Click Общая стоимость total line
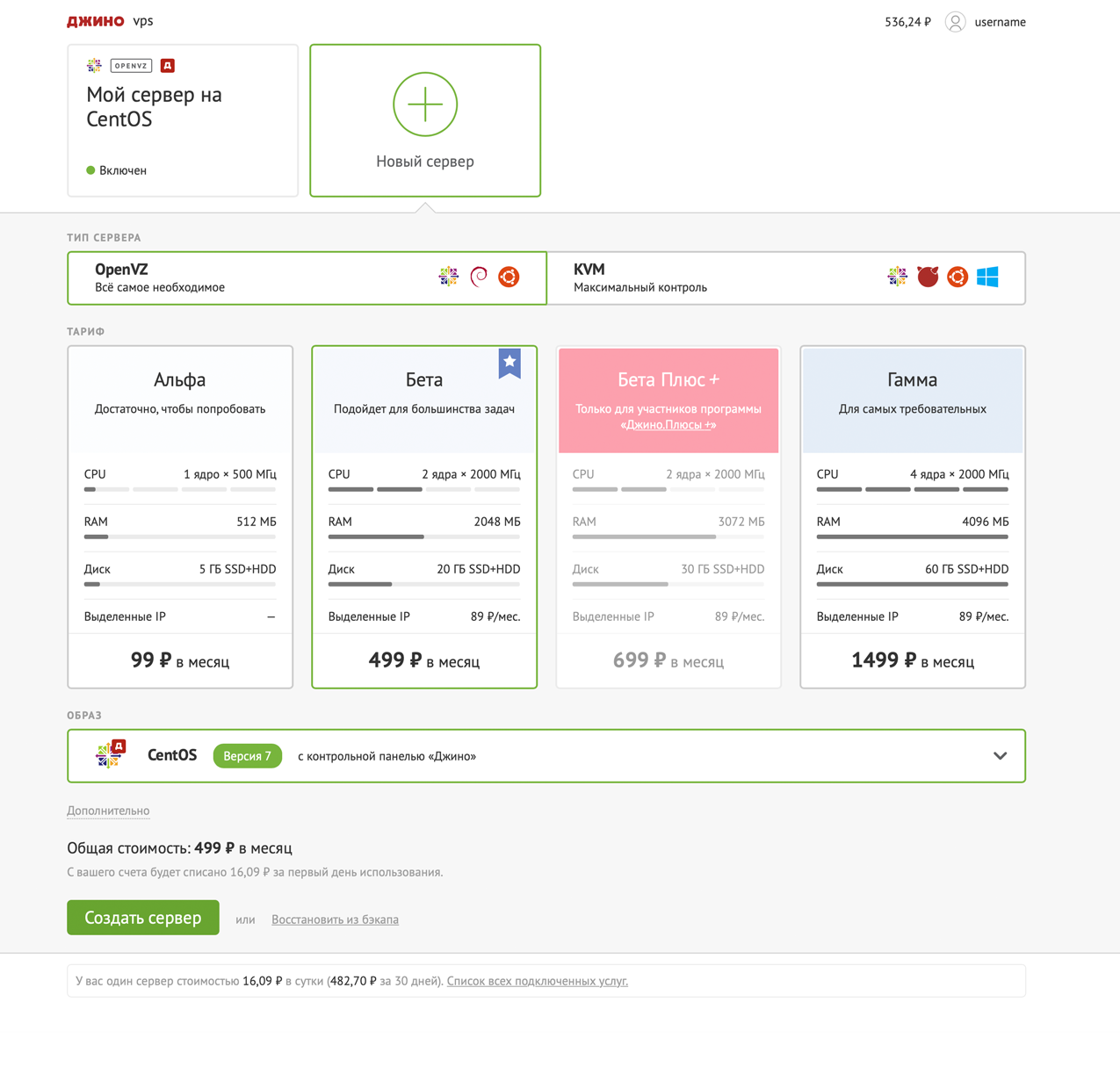1120x1067 pixels. pyautogui.click(x=179, y=848)
